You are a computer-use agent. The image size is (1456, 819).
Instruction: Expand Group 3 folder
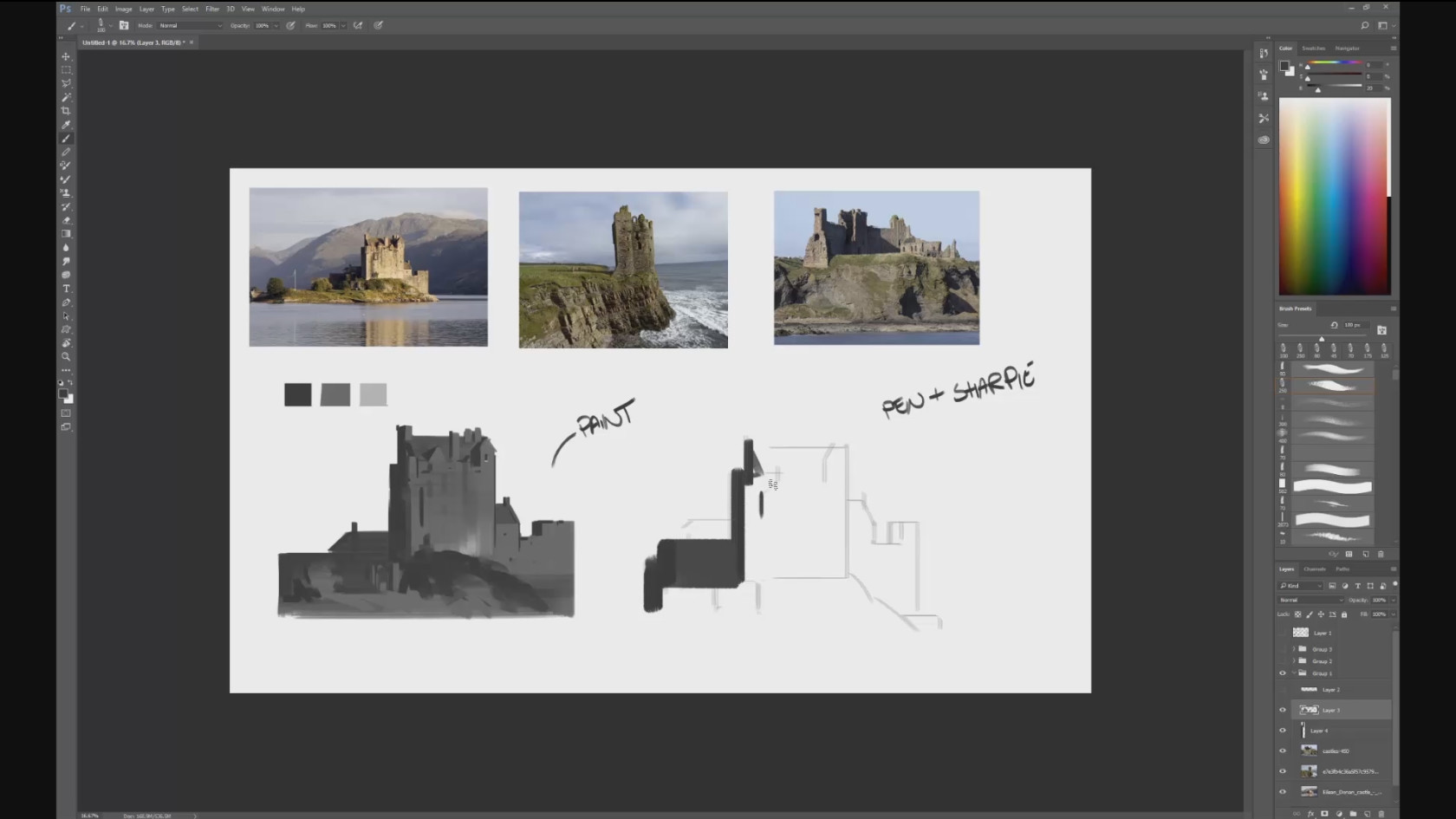pos(1294,649)
